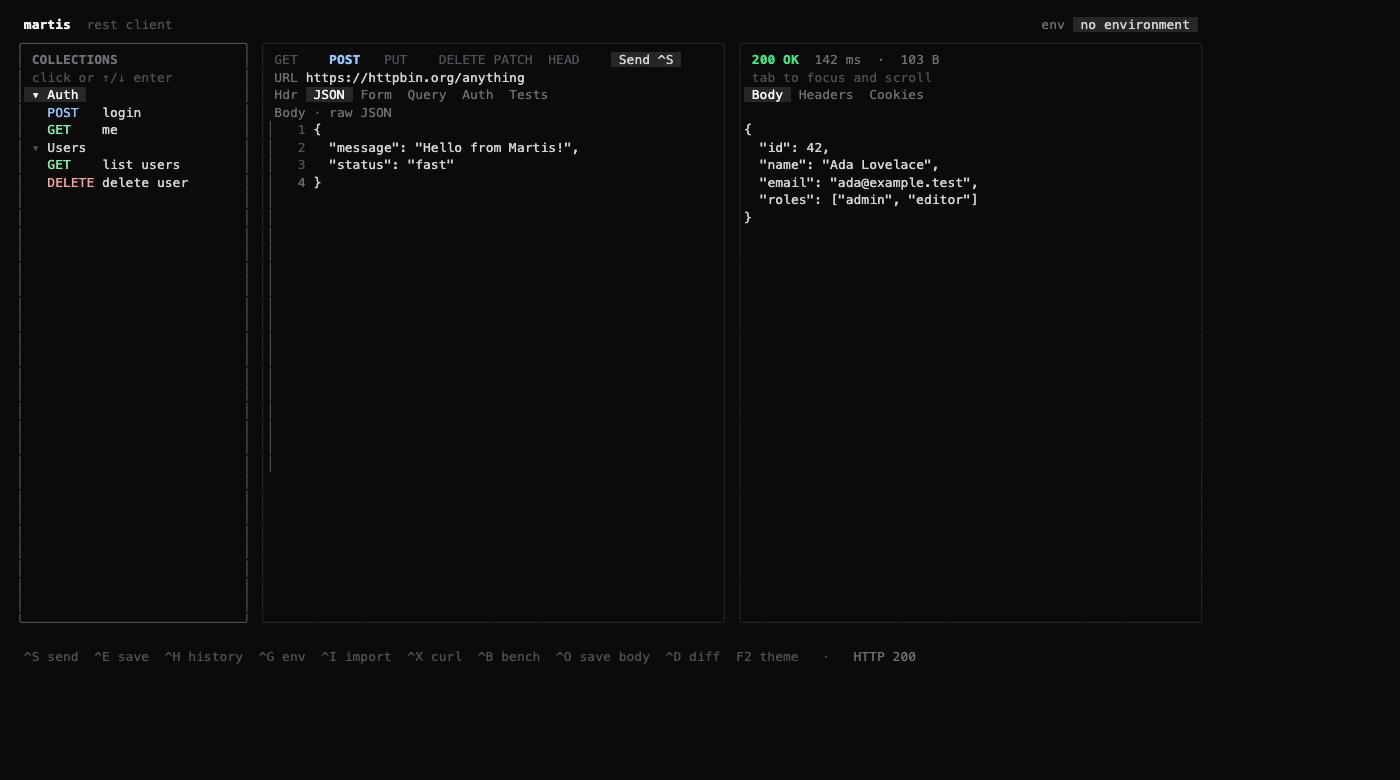The height and width of the screenshot is (780, 1400).
Task: Click the martis app title
Action: (x=47, y=25)
